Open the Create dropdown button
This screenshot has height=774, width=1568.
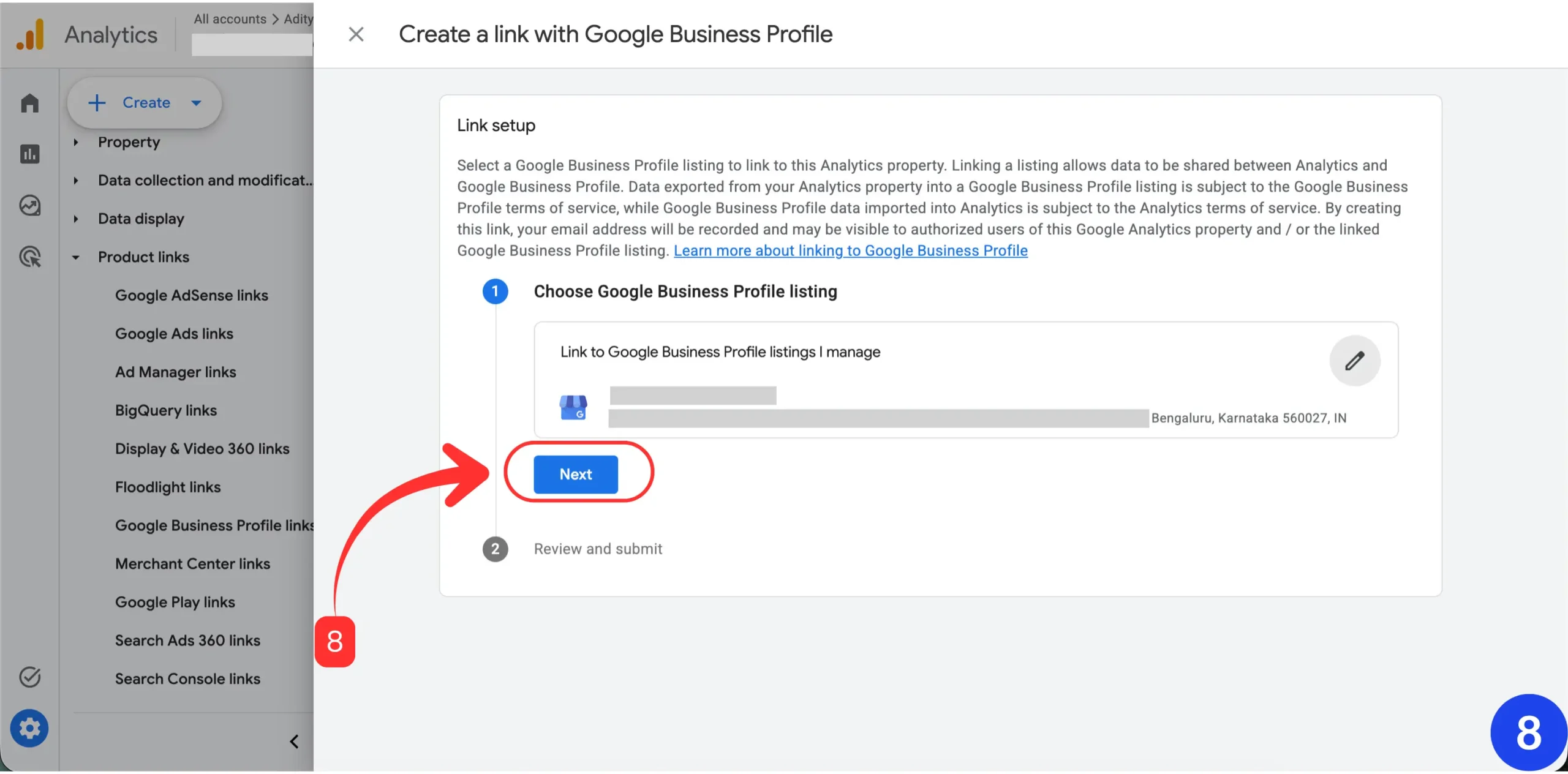tap(145, 103)
